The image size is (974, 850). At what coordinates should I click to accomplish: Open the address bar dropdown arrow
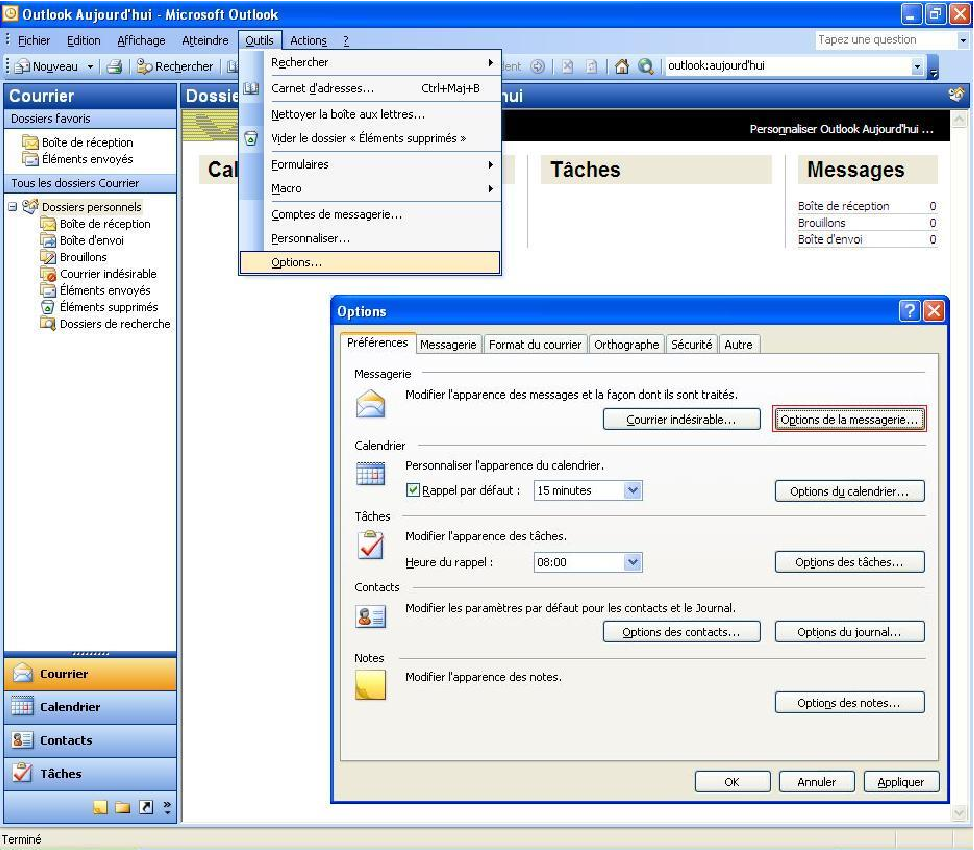(917, 66)
